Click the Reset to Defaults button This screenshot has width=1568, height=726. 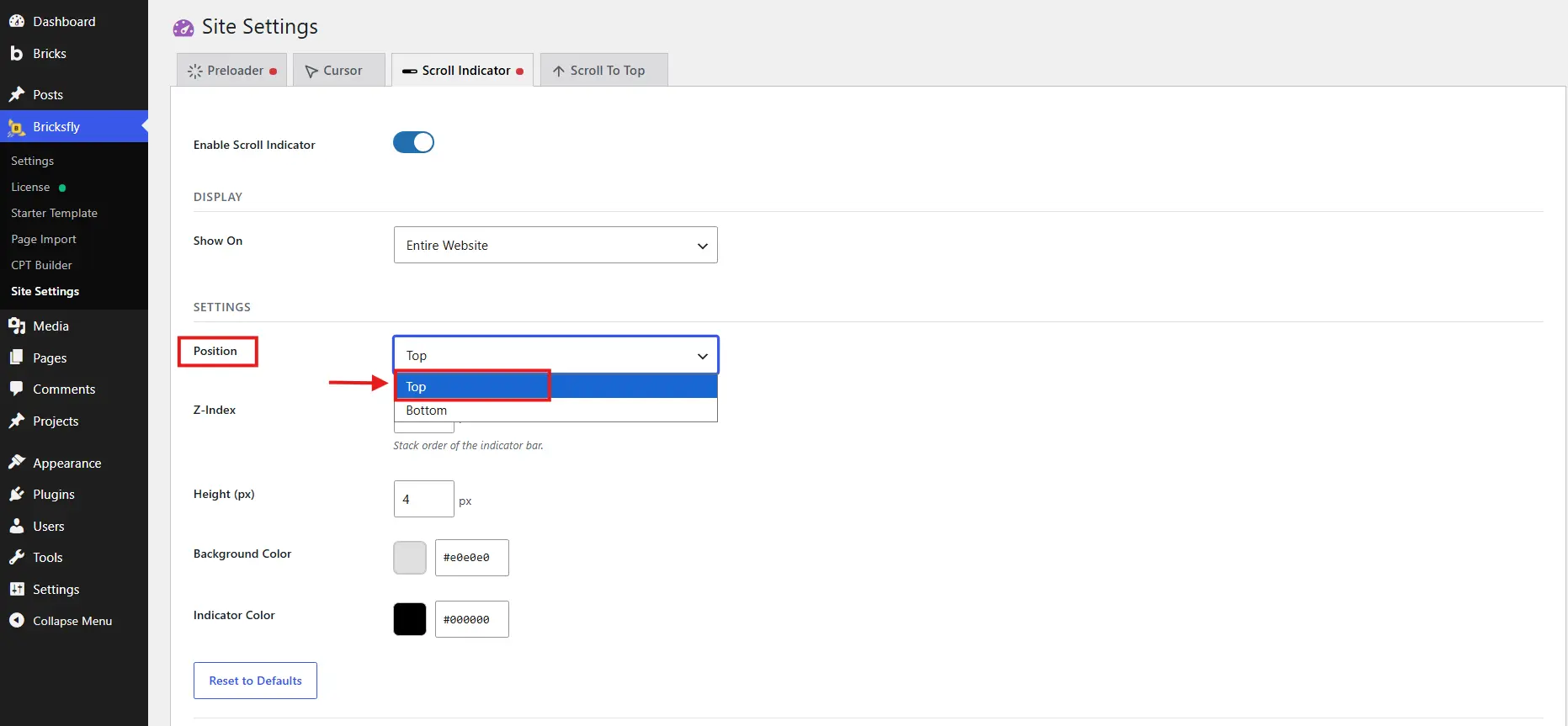pos(255,681)
